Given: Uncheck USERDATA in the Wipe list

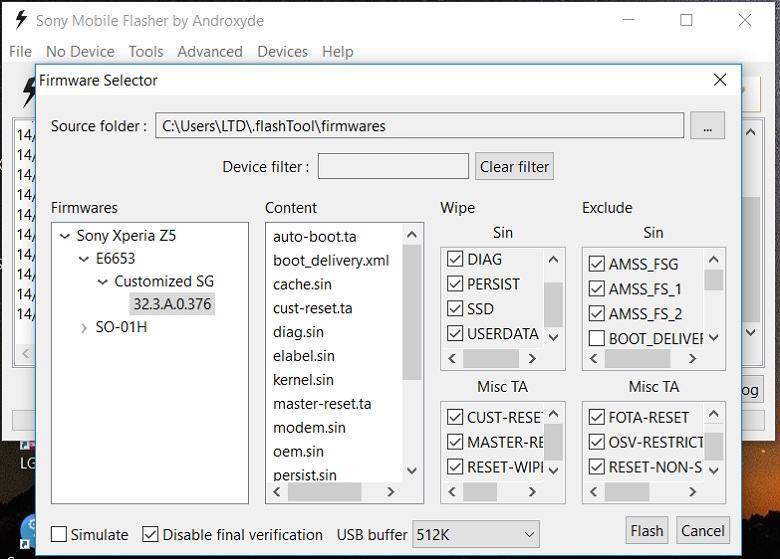Looking at the screenshot, I should [455, 333].
